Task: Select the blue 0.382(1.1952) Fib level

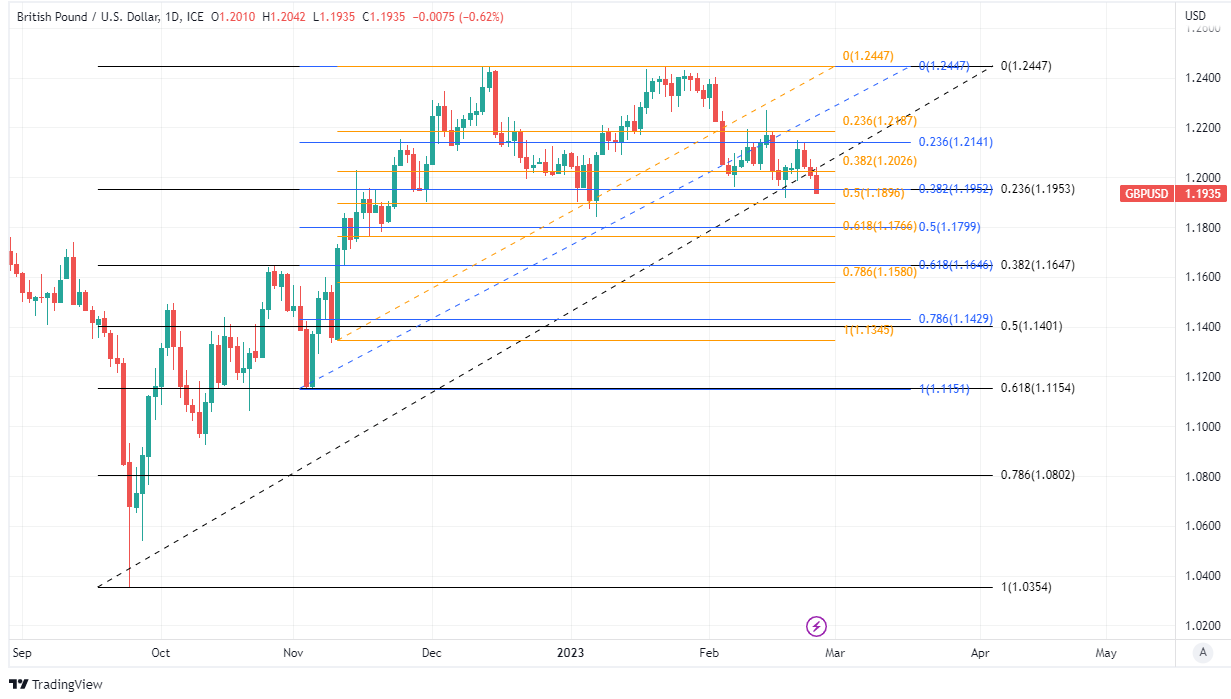Action: [x=956, y=188]
